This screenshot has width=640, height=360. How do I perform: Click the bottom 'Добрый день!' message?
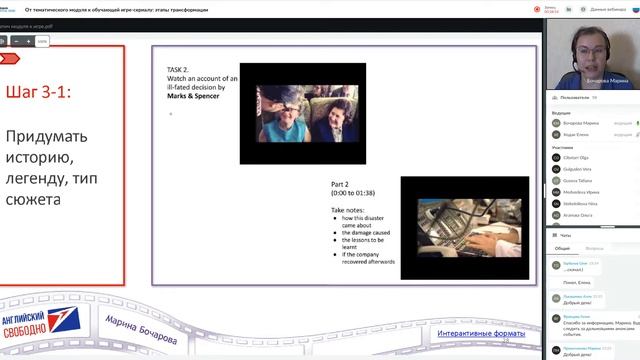[x=577, y=355]
